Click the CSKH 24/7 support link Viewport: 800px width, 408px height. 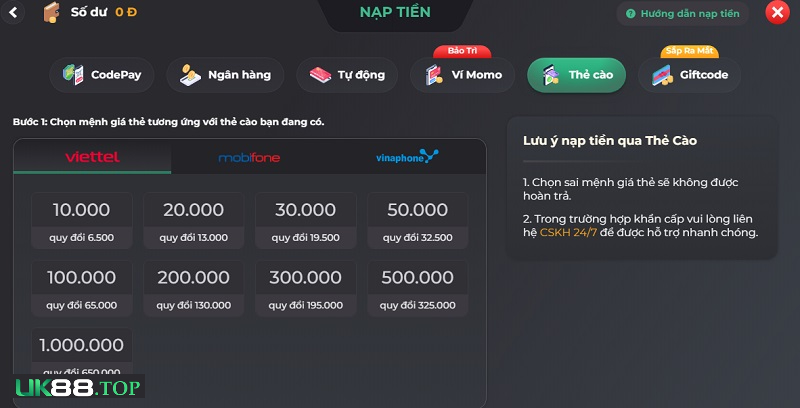[568, 233]
